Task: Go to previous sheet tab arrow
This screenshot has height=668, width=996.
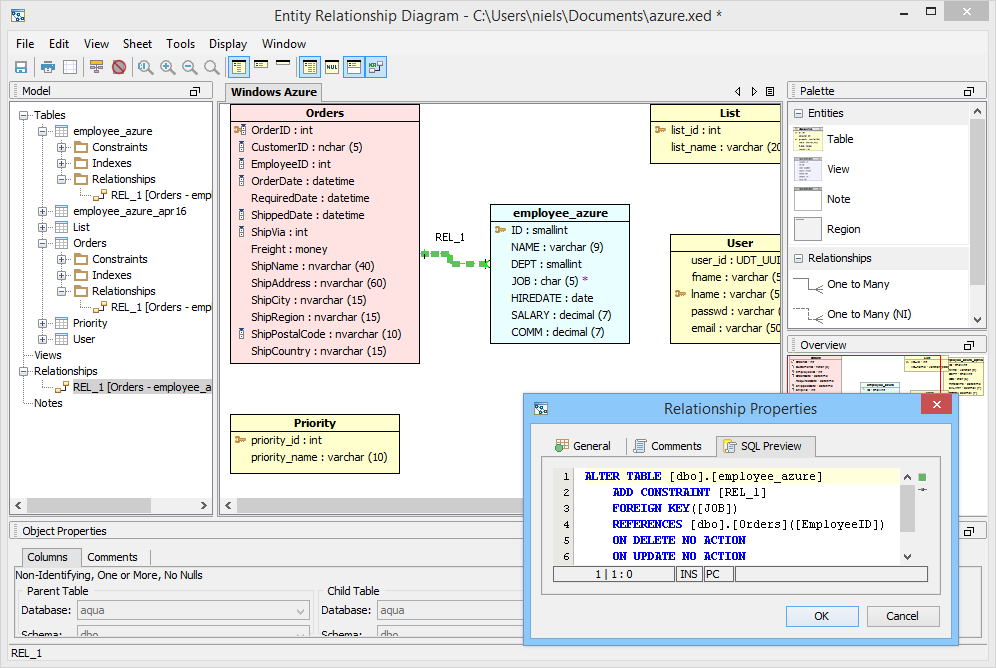Action: (x=737, y=91)
